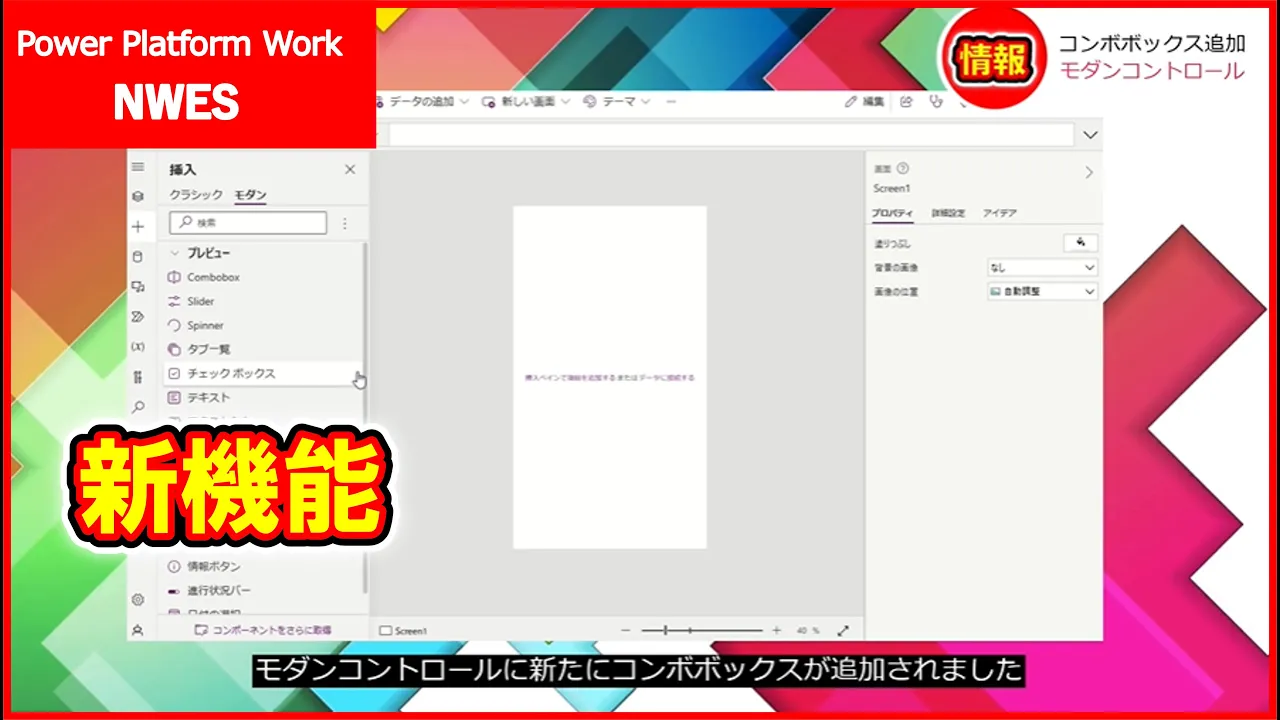Image resolution: width=1280 pixels, height=720 pixels.
Task: Open the テーマ dropdown
Action: [617, 101]
